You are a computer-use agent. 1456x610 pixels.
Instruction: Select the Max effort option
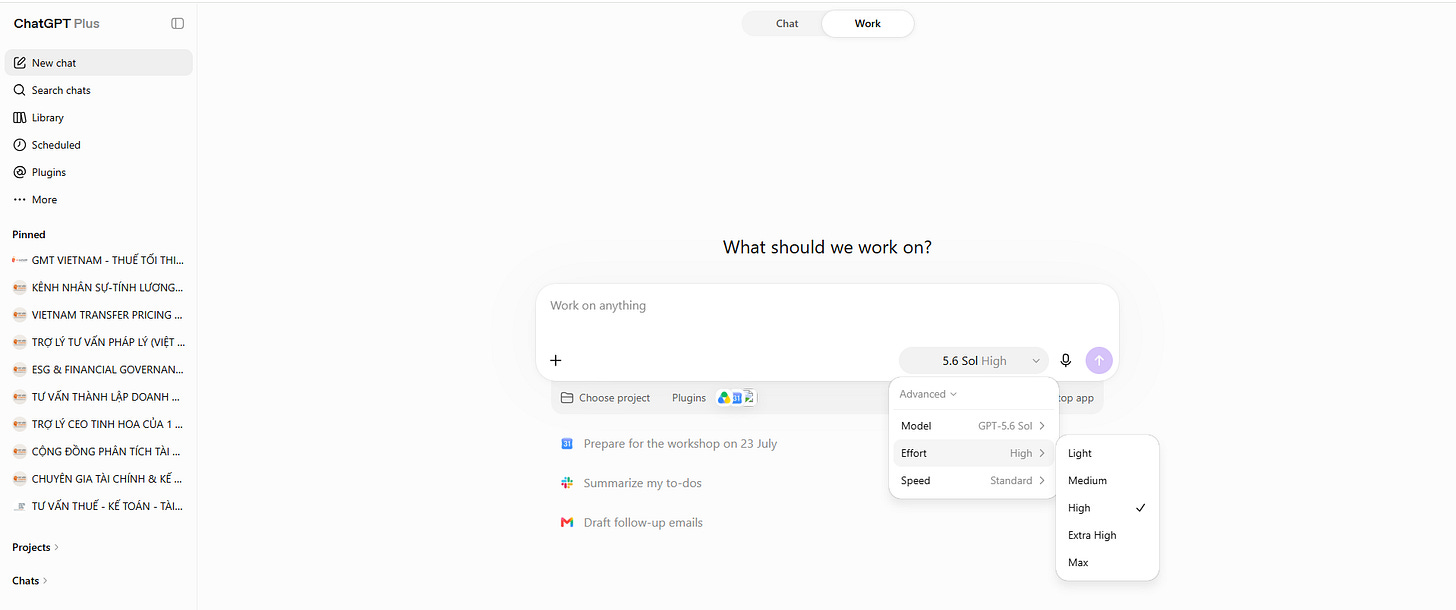pos(1107,562)
